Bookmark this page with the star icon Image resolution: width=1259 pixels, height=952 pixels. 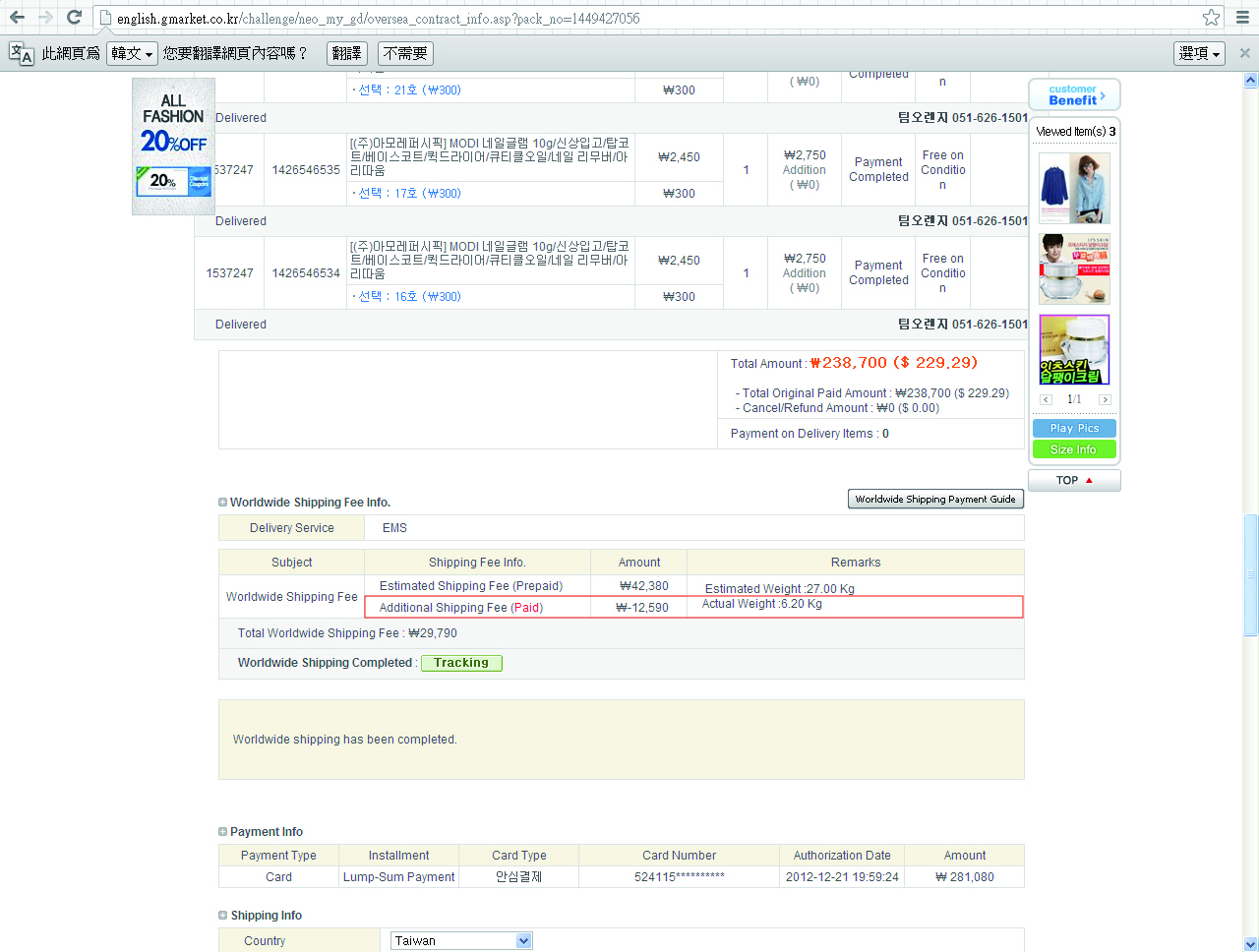point(1211,18)
